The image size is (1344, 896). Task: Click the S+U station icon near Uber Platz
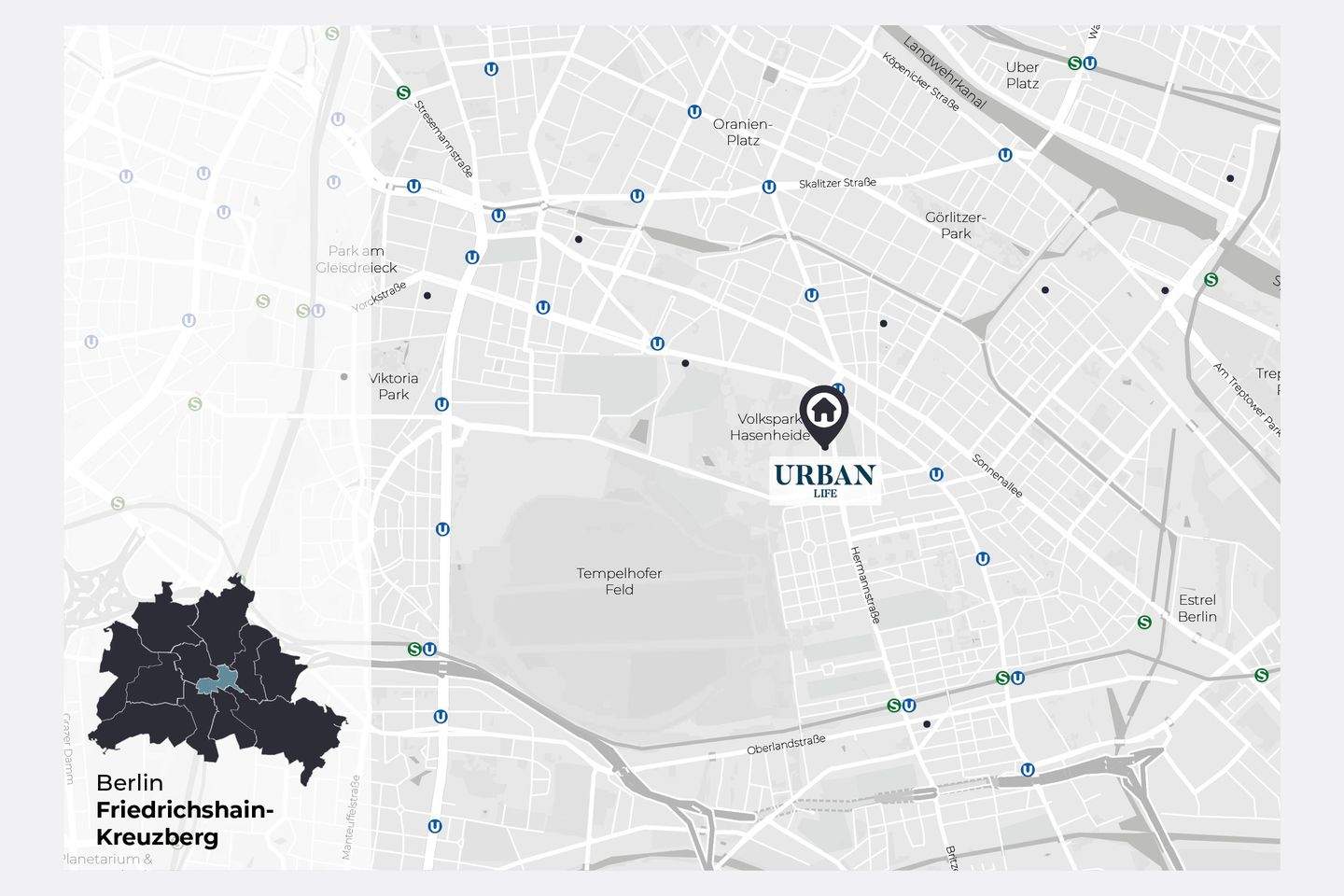1082,63
